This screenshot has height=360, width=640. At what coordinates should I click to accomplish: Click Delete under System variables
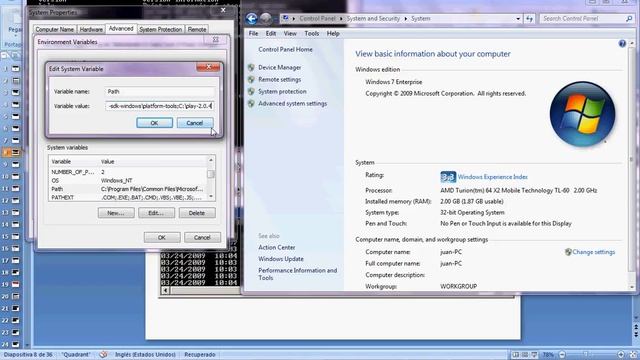click(x=197, y=213)
